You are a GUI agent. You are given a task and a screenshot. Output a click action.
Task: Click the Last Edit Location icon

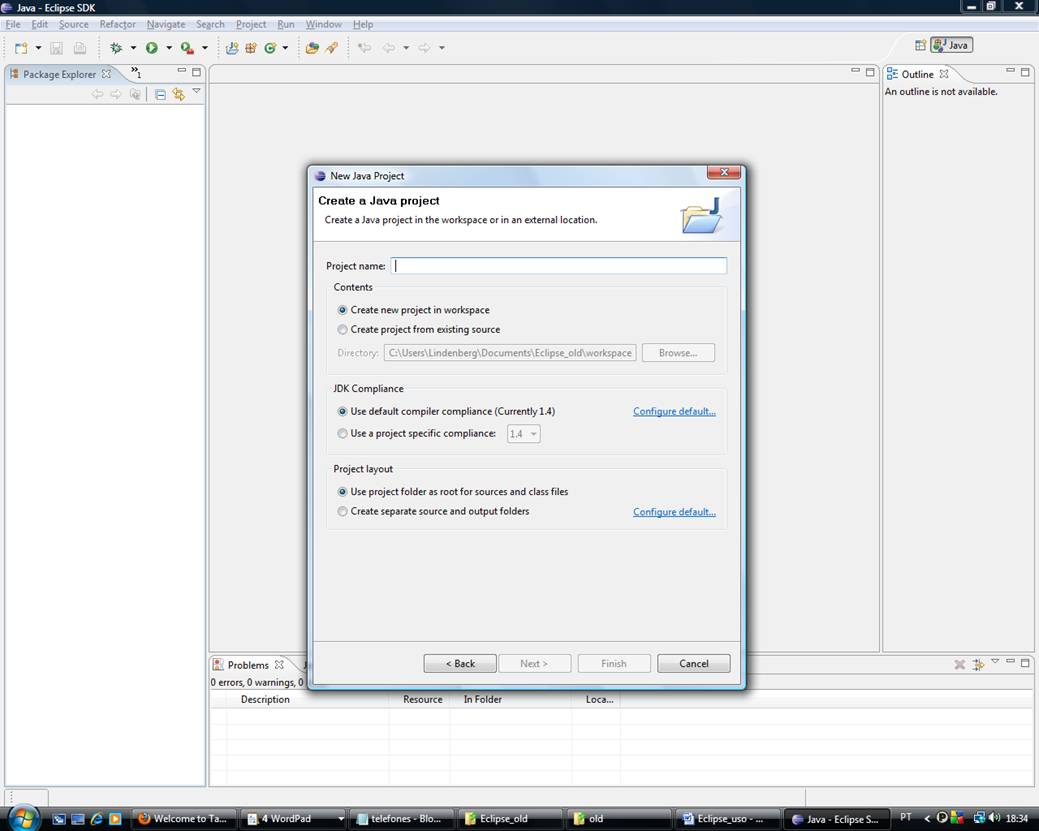pos(364,48)
